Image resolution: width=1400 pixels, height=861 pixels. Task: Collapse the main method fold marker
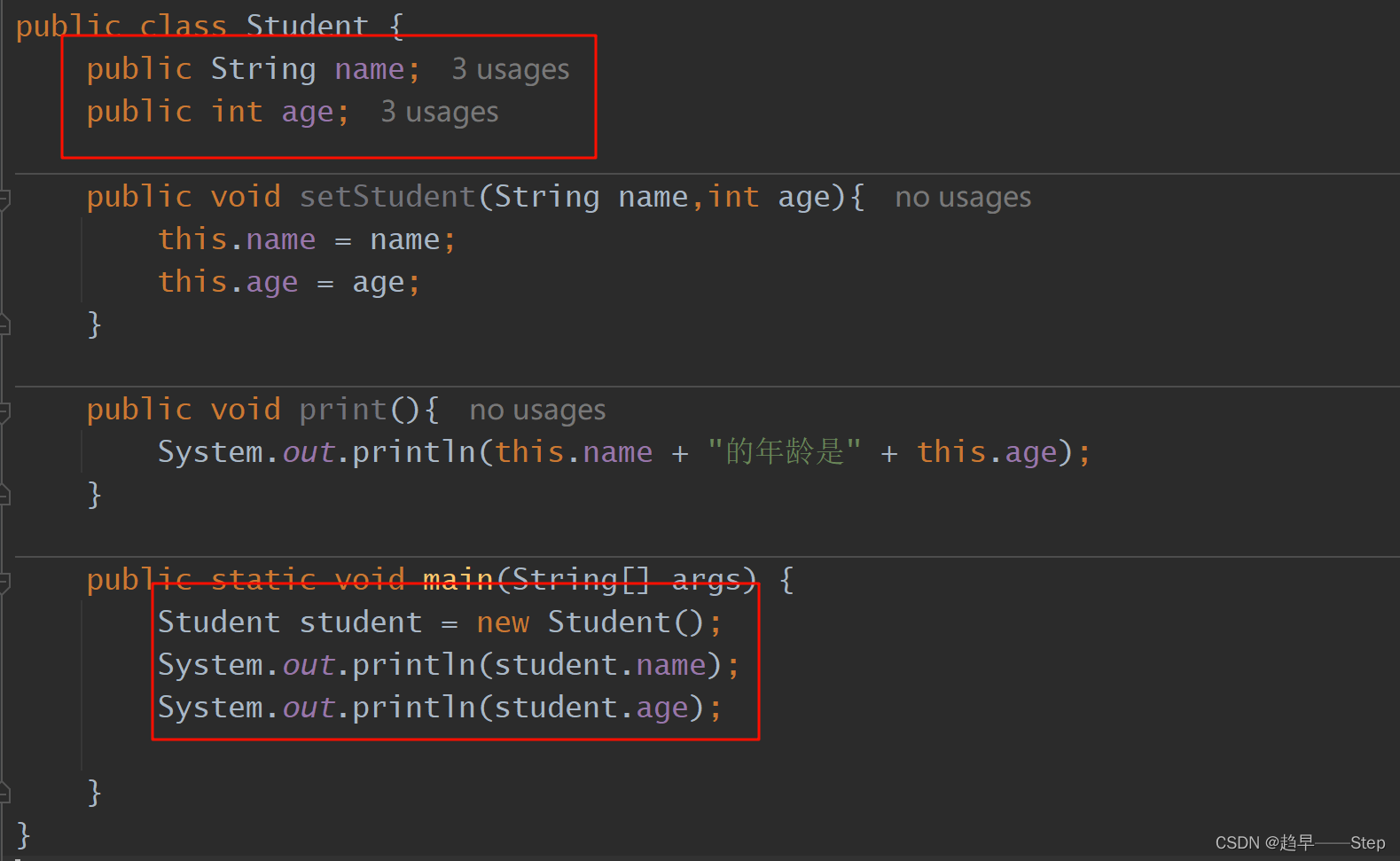[x=4, y=582]
